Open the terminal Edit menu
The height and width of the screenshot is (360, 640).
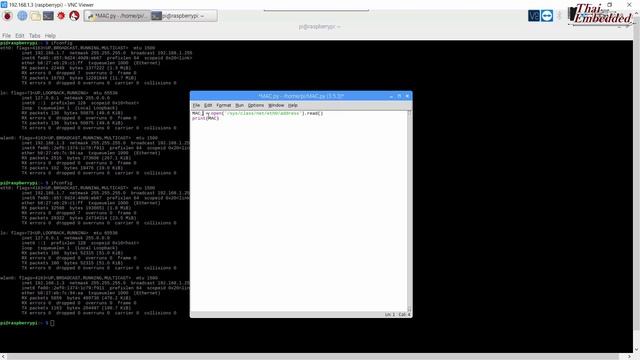(20, 36)
